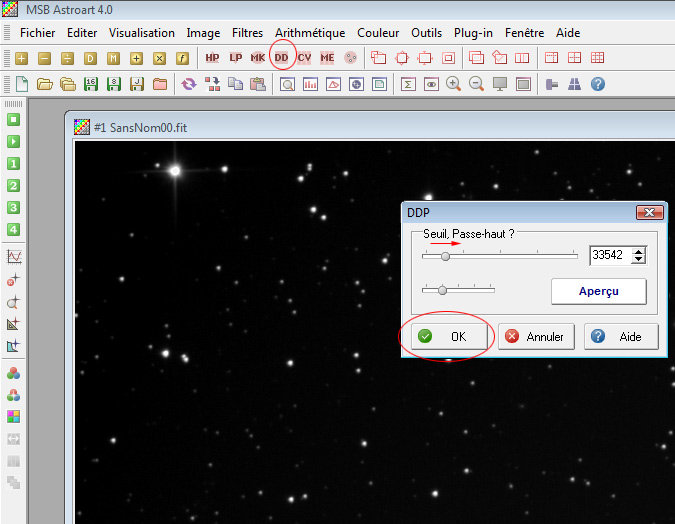Open the CV convolution filter icon
The height and width of the screenshot is (524, 675).
(x=304, y=58)
